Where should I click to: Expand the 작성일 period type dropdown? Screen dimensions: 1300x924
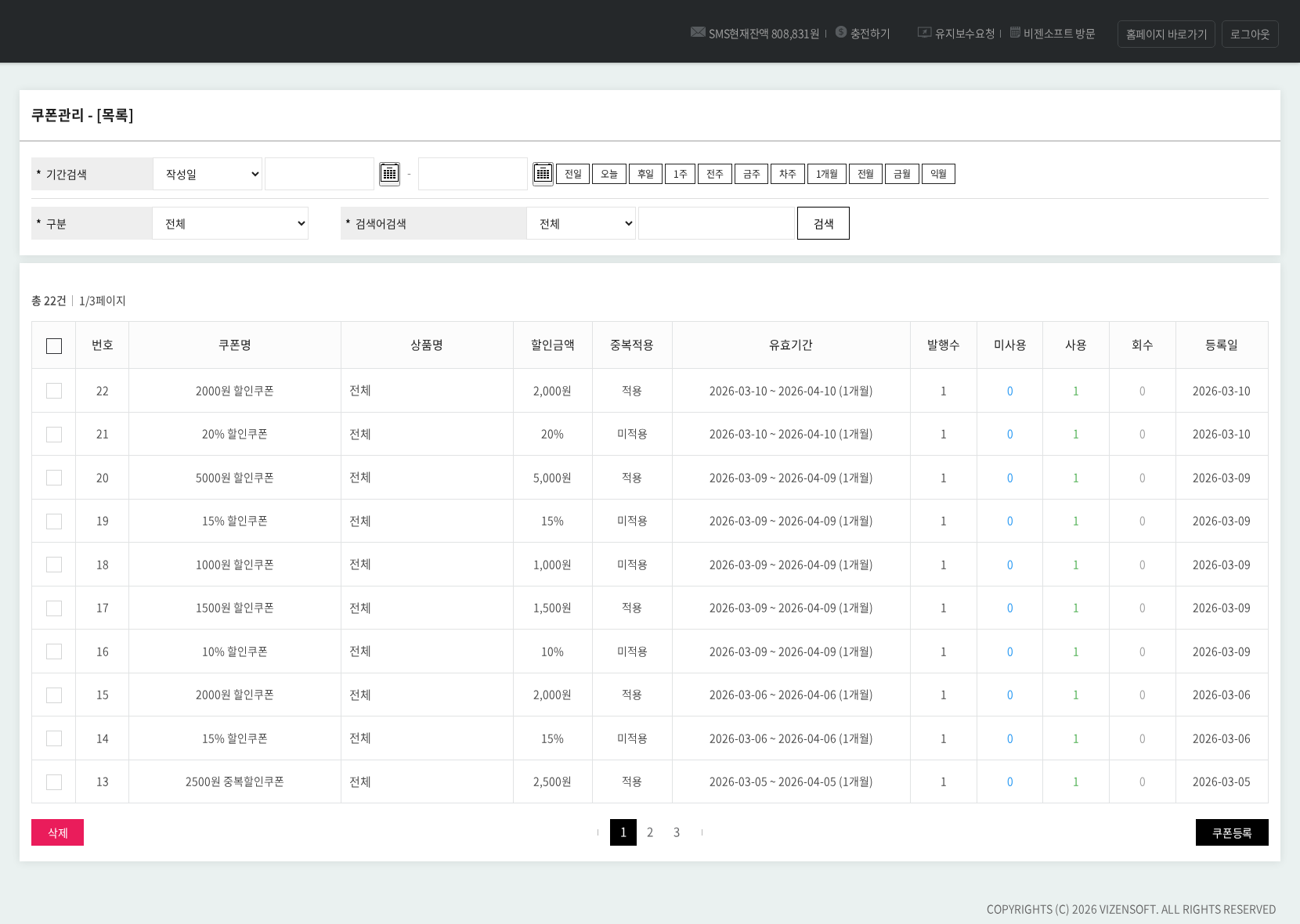coord(208,174)
